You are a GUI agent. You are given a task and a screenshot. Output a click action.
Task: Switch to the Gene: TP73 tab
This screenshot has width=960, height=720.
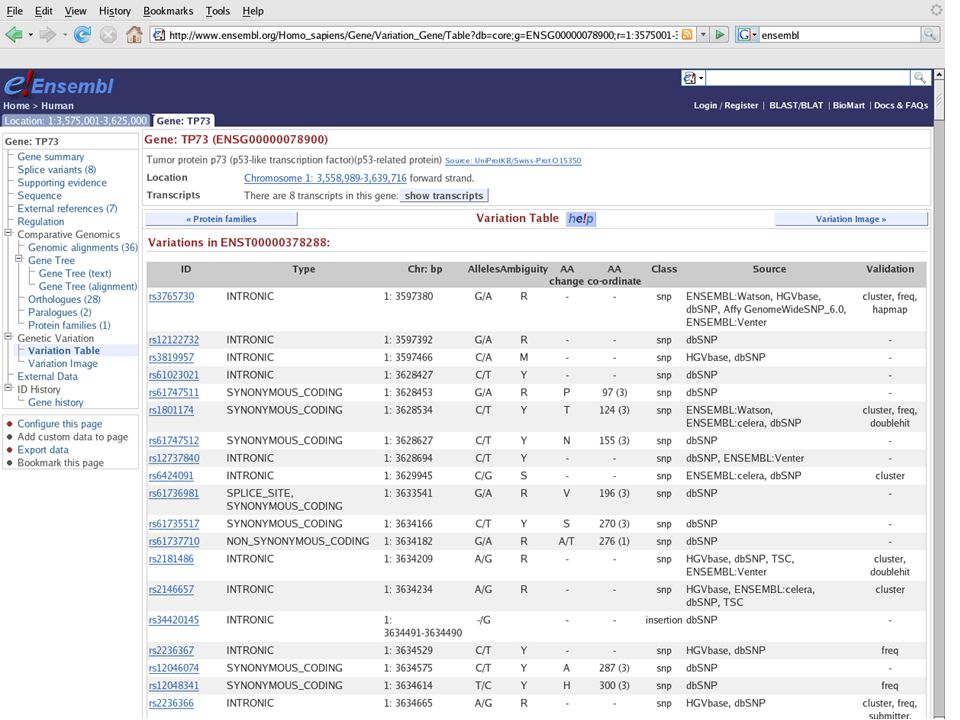184,121
